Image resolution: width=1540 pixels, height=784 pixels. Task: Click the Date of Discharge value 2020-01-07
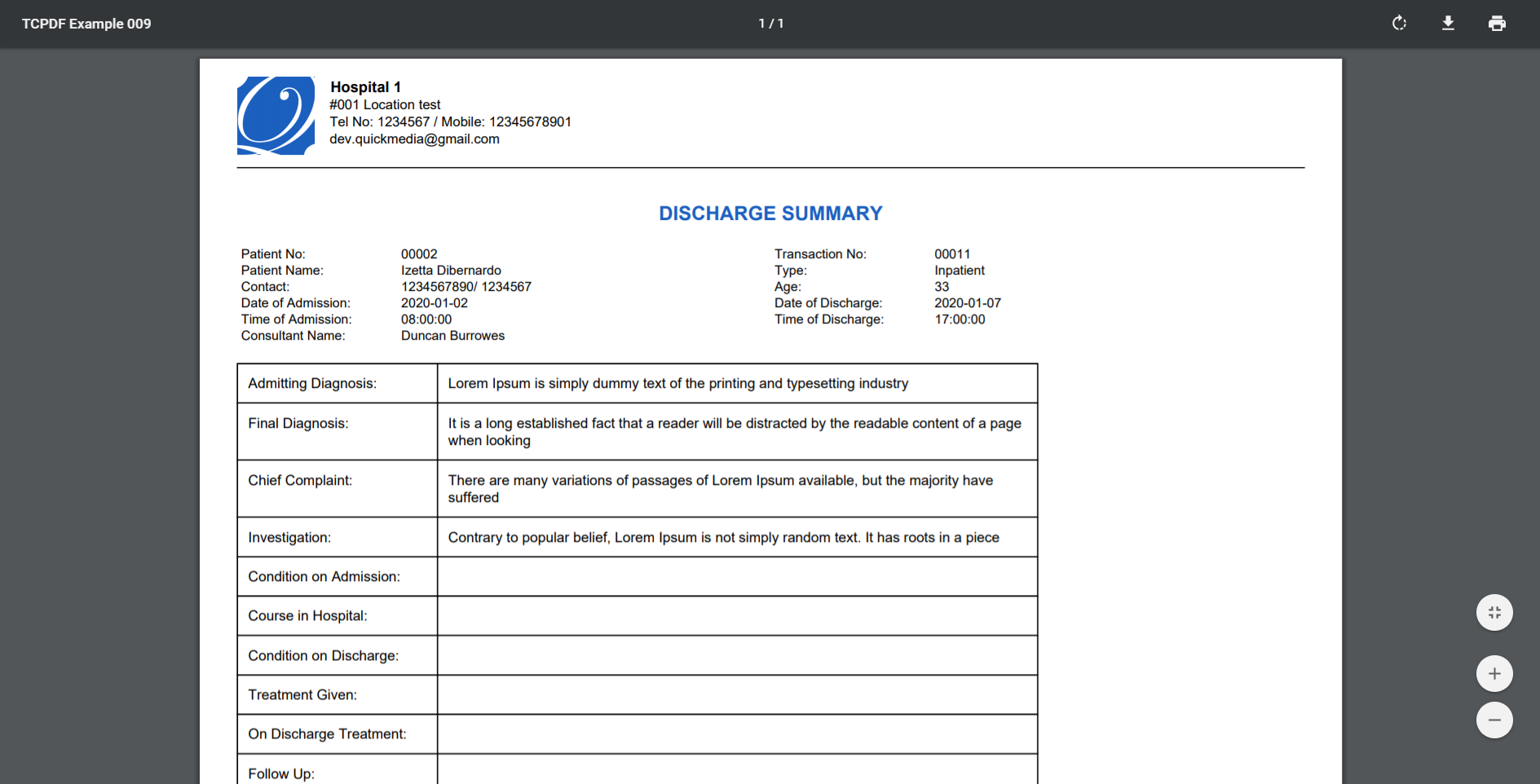click(x=968, y=303)
